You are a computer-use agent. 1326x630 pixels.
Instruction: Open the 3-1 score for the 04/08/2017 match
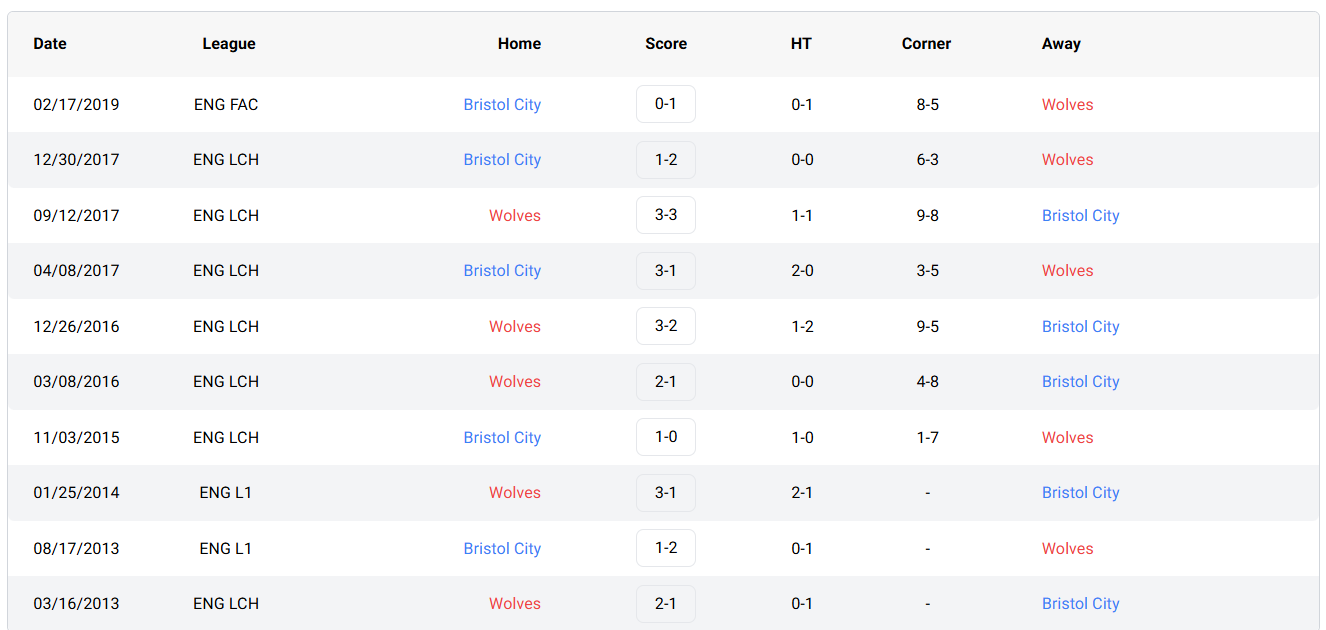tap(665, 271)
